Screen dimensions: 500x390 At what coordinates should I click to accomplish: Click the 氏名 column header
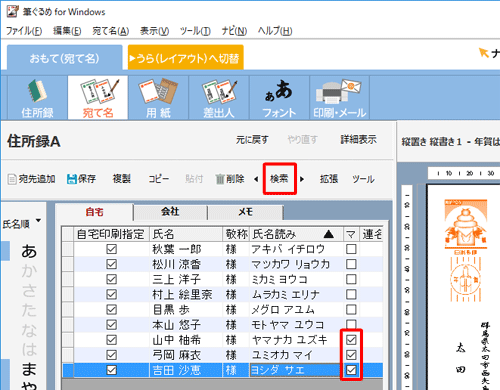coord(186,234)
